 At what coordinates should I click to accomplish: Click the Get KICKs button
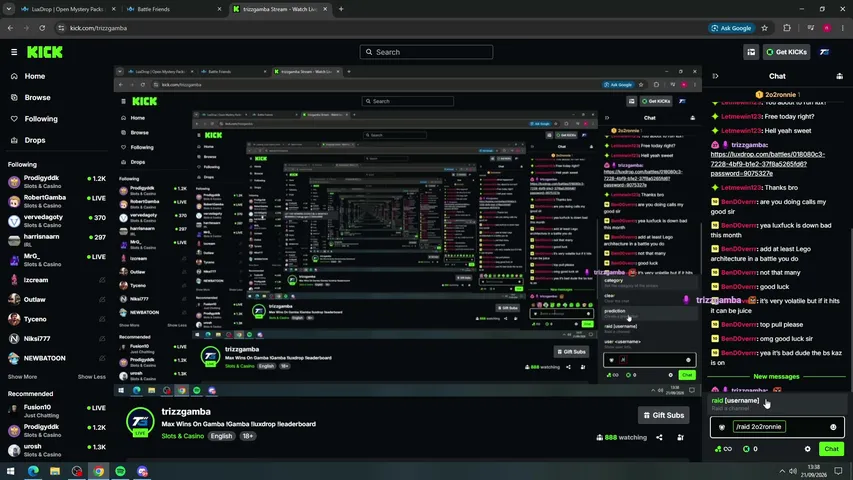[787, 52]
